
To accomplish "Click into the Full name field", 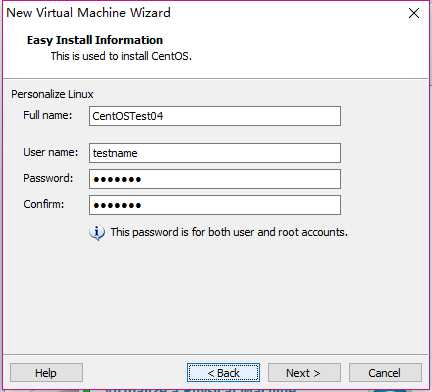I will click(215, 116).
